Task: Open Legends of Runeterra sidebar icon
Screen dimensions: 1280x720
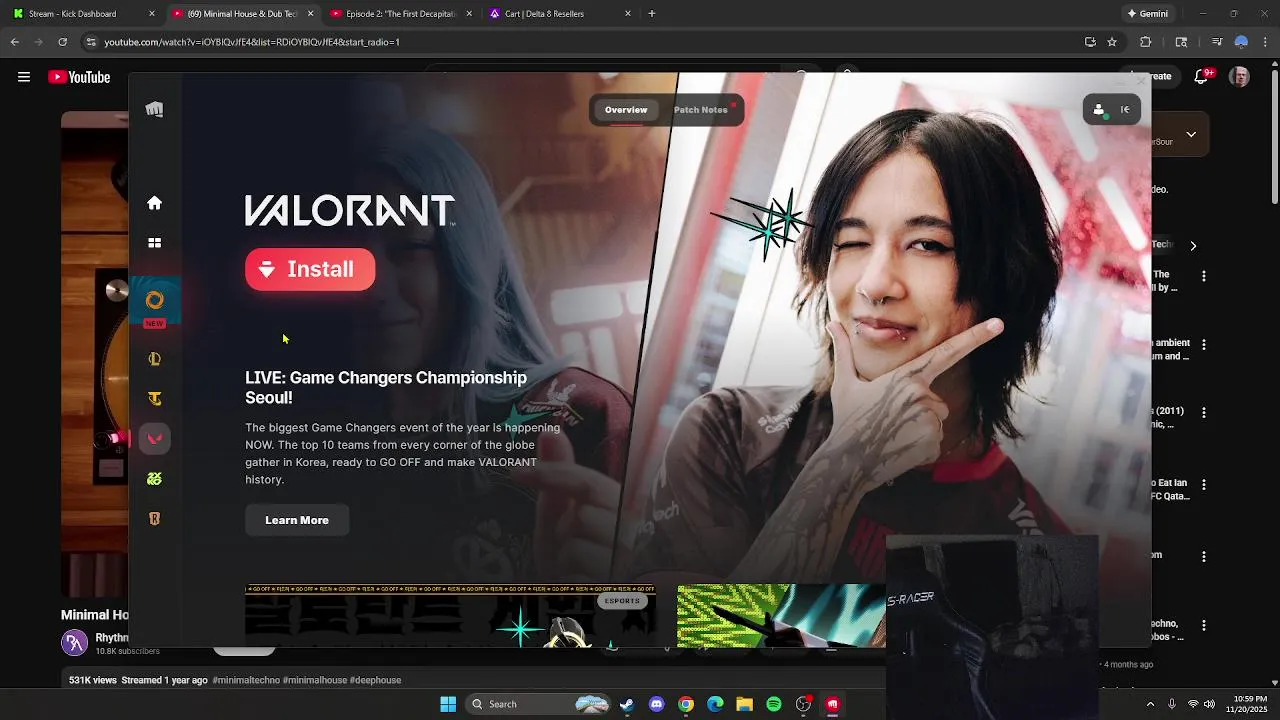Action: [x=154, y=519]
